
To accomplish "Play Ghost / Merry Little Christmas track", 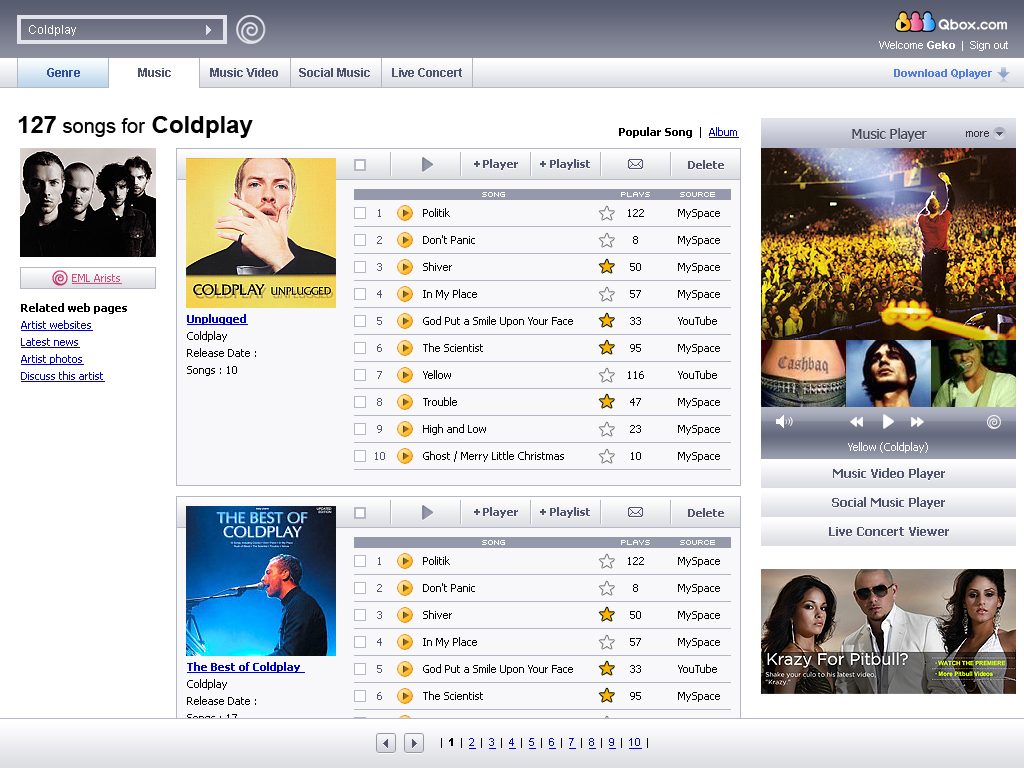I will tap(405, 456).
